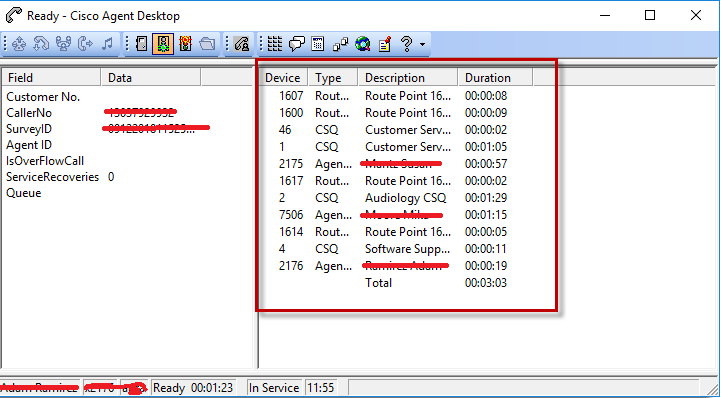Close the Cisco Agent Desktop window

coord(695,16)
